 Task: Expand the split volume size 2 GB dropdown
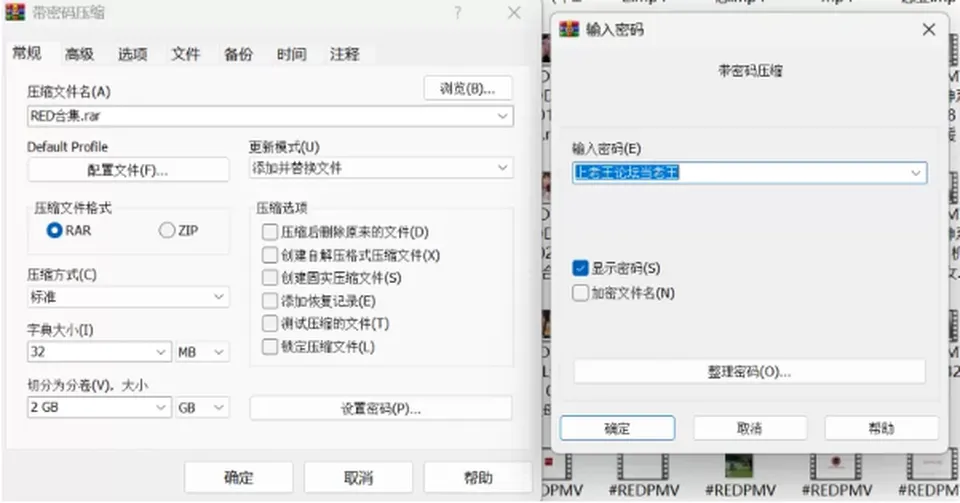(x=160, y=407)
